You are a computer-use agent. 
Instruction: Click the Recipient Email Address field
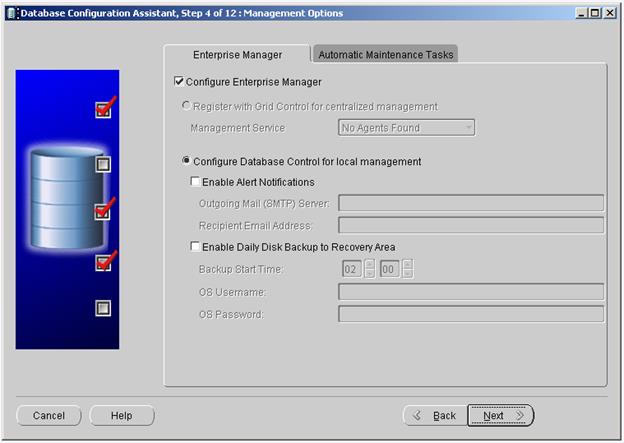pyautogui.click(x=471, y=225)
